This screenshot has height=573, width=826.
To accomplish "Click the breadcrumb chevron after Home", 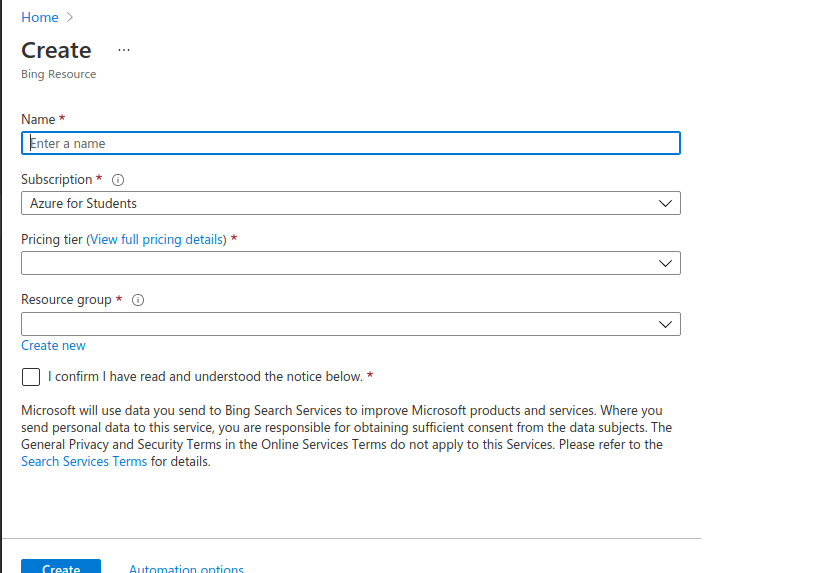I will click(x=70, y=17).
